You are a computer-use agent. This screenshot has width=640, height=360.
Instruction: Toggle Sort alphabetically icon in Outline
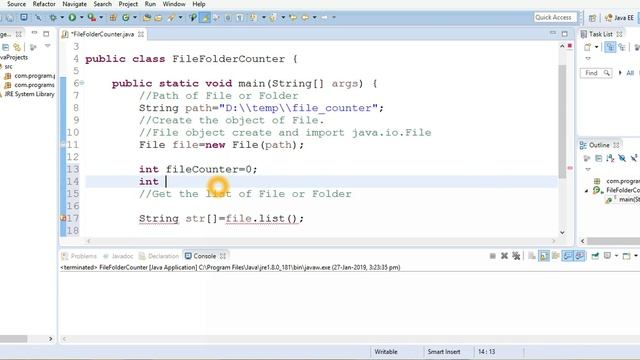click(x=610, y=158)
